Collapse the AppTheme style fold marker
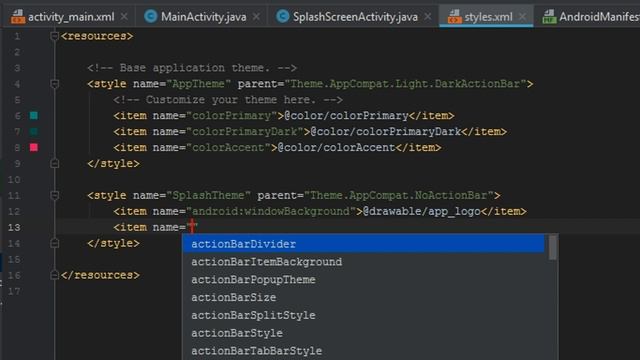Image resolution: width=640 pixels, height=360 pixels. tap(54, 84)
